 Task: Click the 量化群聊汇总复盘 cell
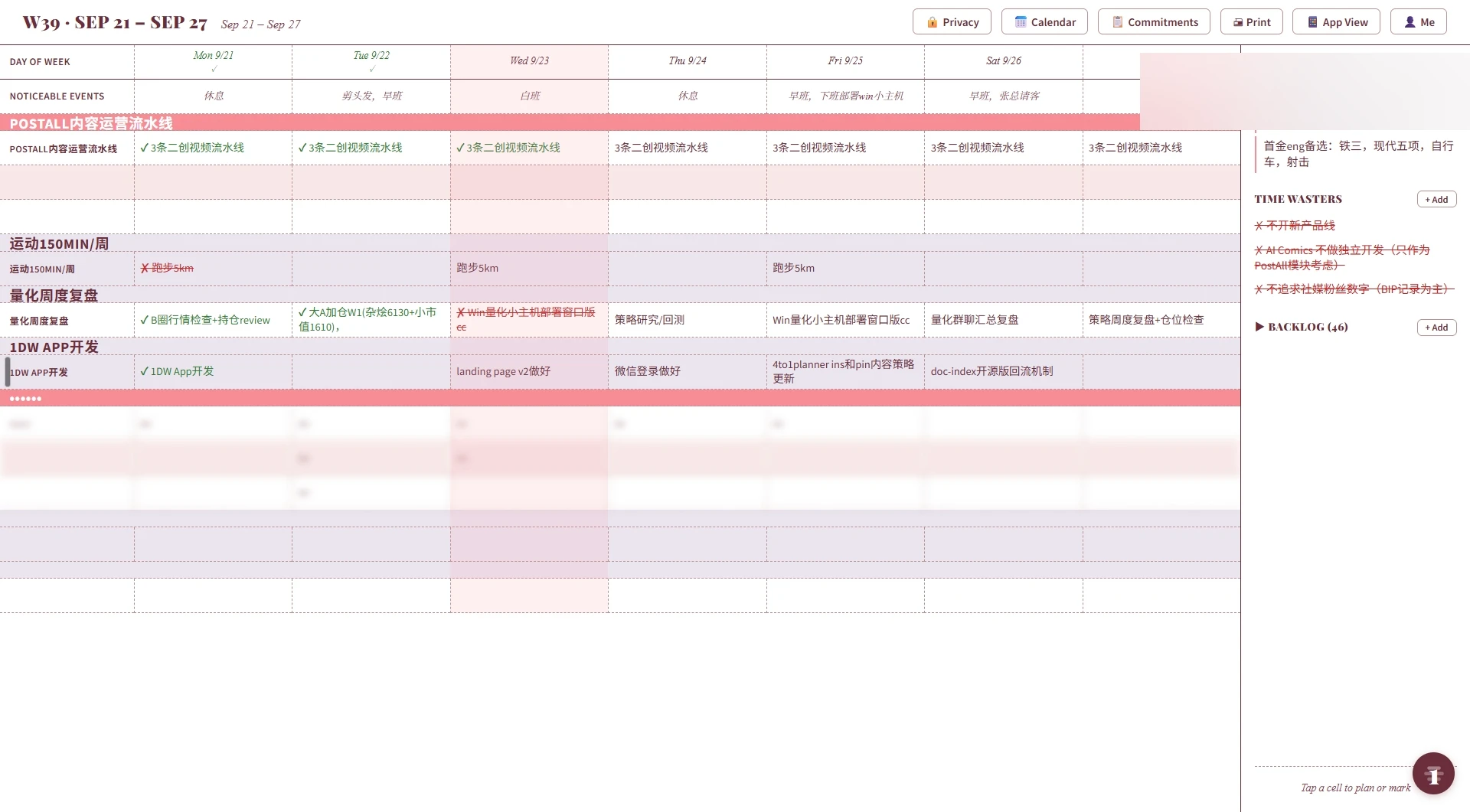pos(1004,320)
